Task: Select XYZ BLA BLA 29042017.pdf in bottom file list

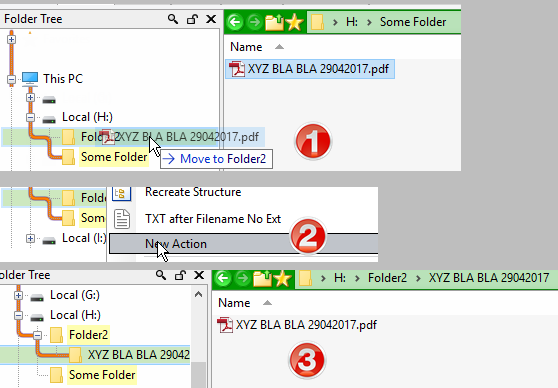Action: [x=298, y=325]
